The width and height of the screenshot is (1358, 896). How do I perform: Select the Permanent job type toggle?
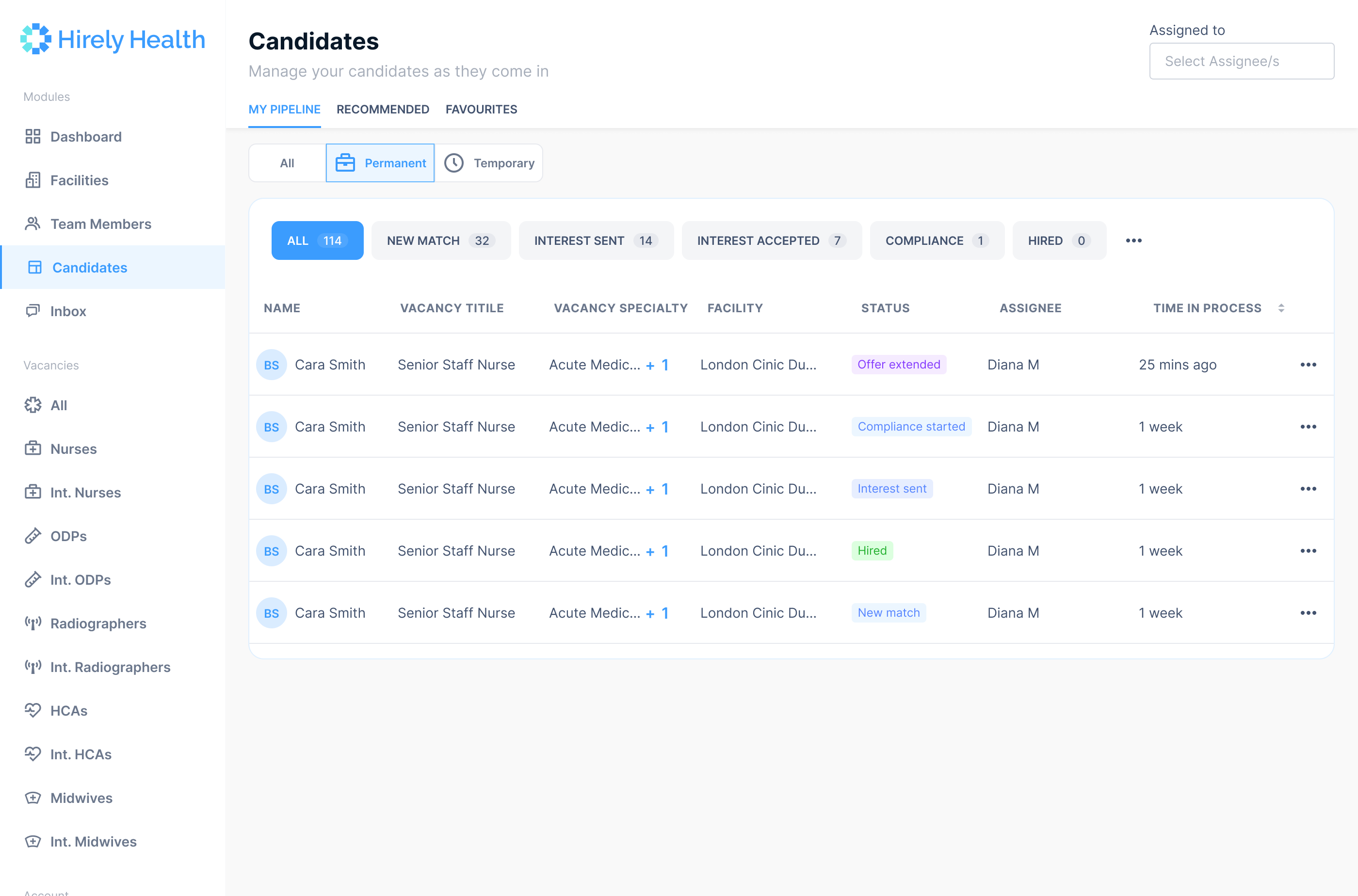tap(380, 163)
